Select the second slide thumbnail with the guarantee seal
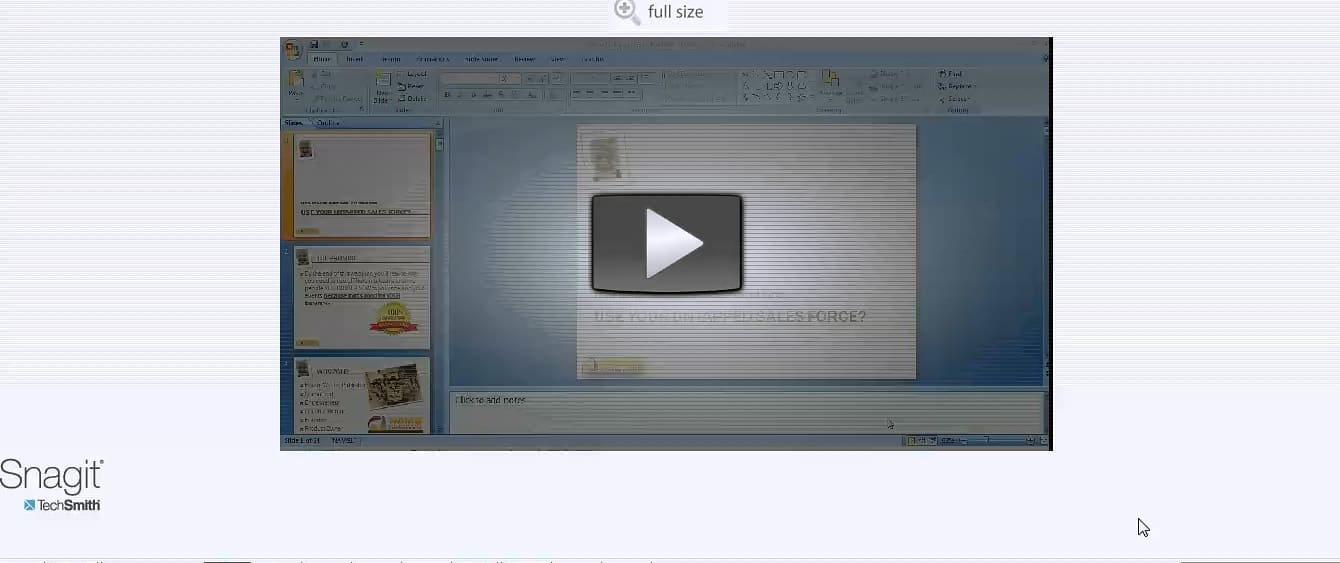The width and height of the screenshot is (1340, 563). 361,297
